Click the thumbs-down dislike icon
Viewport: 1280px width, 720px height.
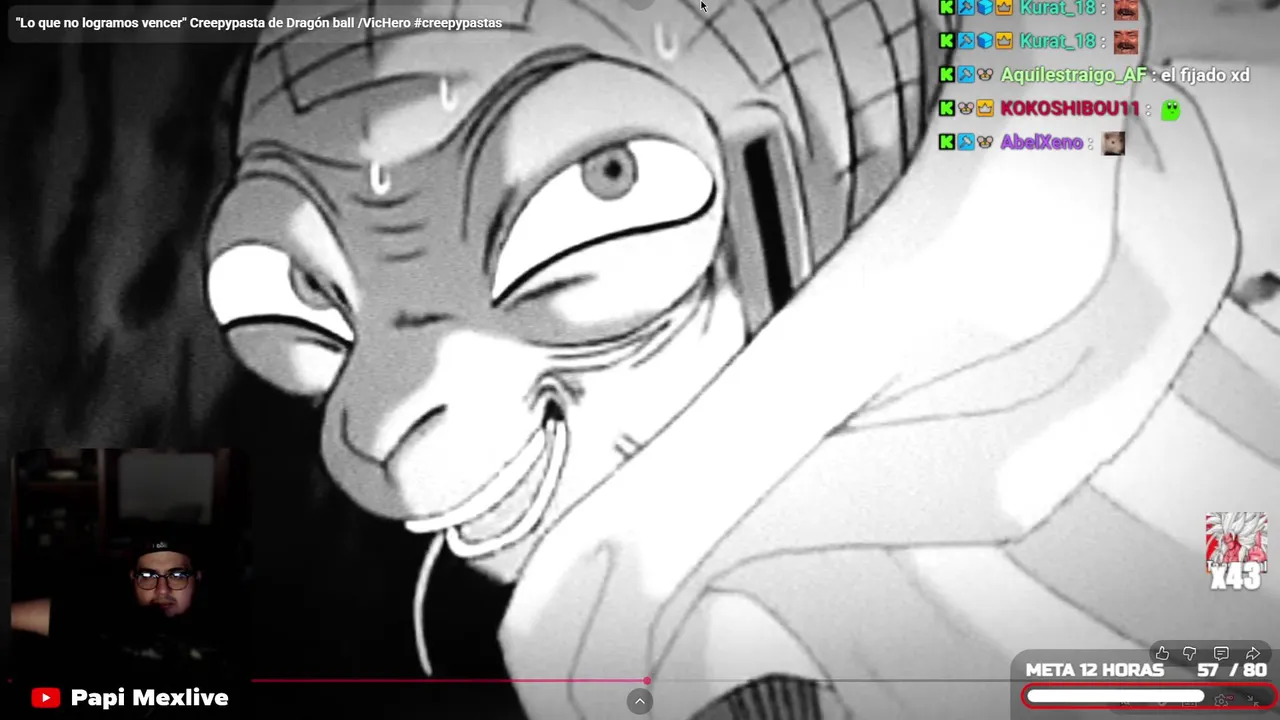(1190, 653)
